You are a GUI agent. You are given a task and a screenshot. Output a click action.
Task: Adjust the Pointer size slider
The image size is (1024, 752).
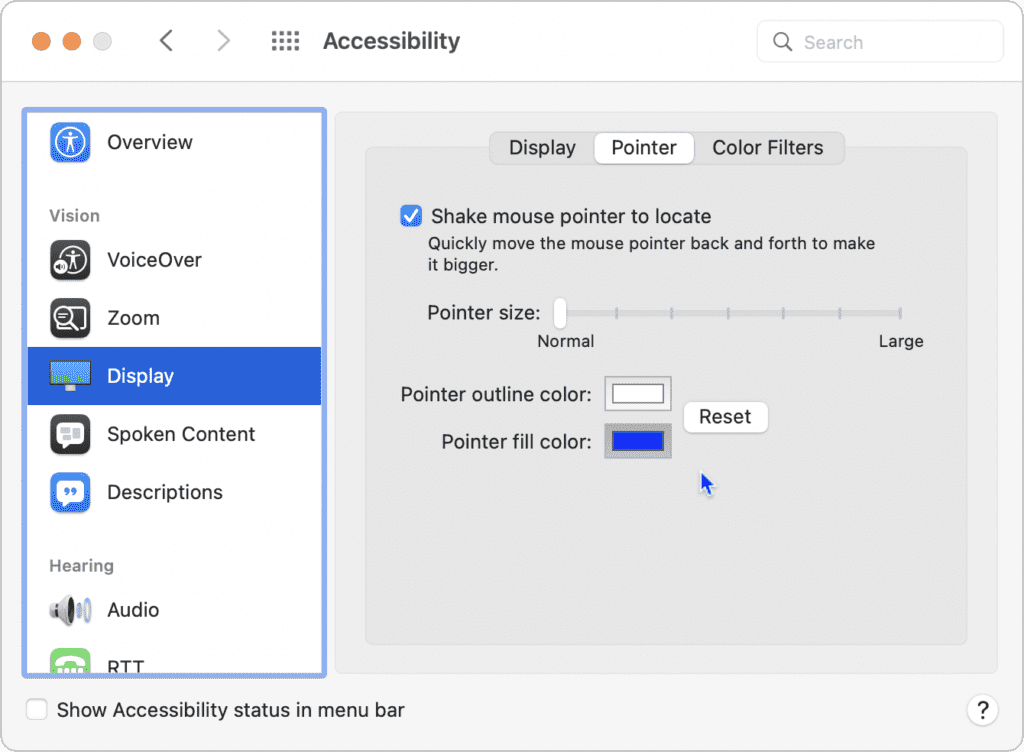click(560, 312)
